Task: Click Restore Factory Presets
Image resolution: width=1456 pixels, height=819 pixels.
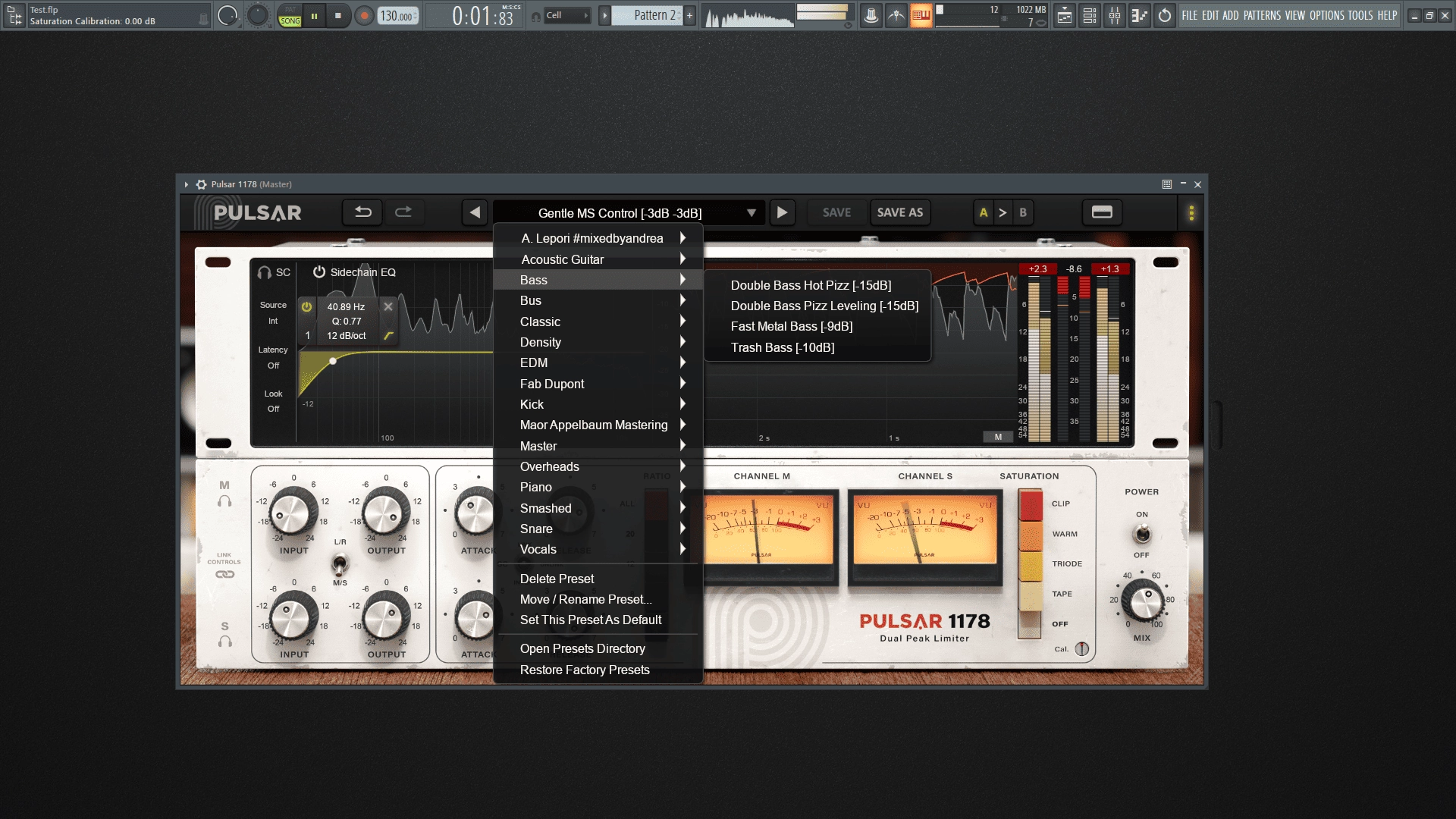Action: (x=598, y=670)
